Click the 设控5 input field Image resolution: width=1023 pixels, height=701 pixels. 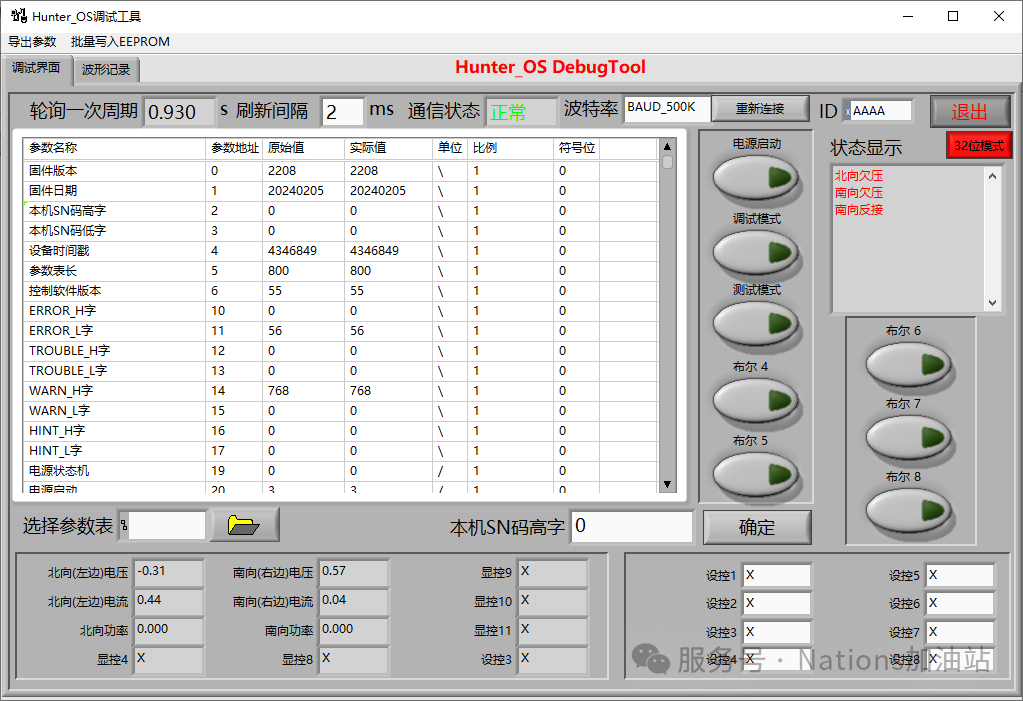pyautogui.click(x=960, y=575)
